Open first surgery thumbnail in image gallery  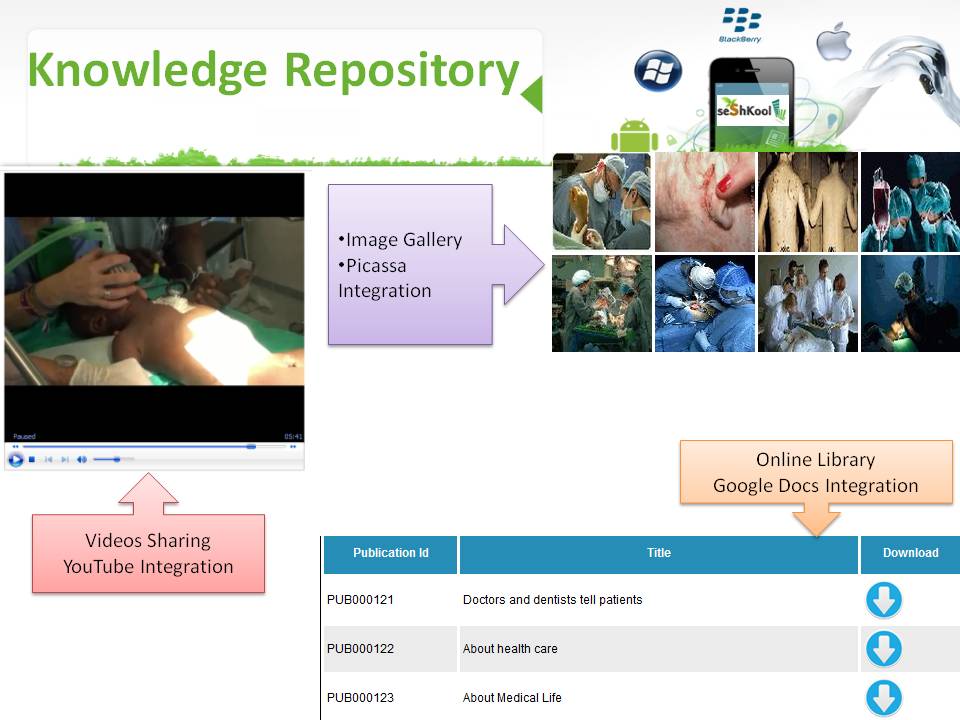coord(601,201)
